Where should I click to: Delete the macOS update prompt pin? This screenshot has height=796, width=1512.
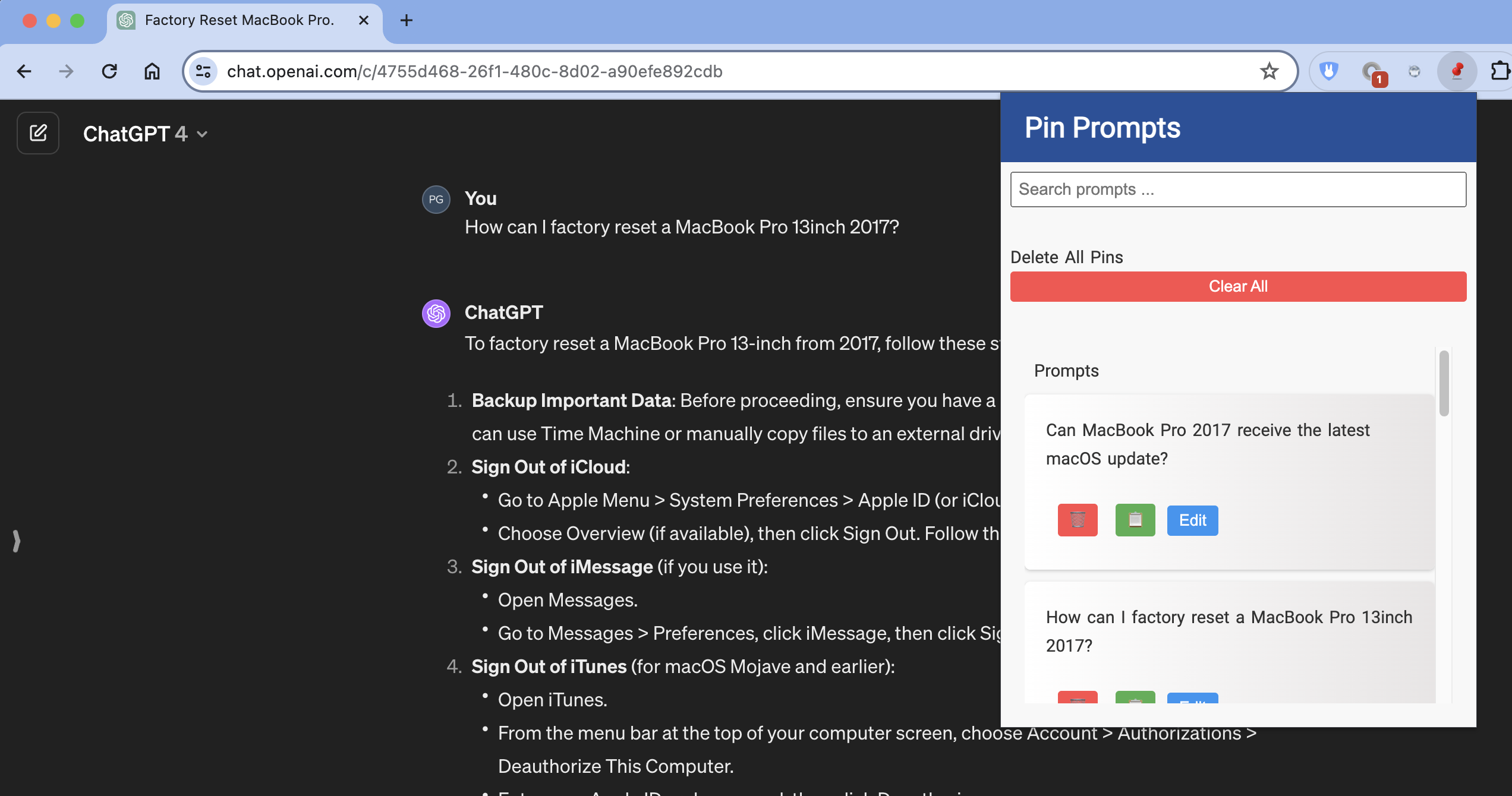coord(1078,520)
